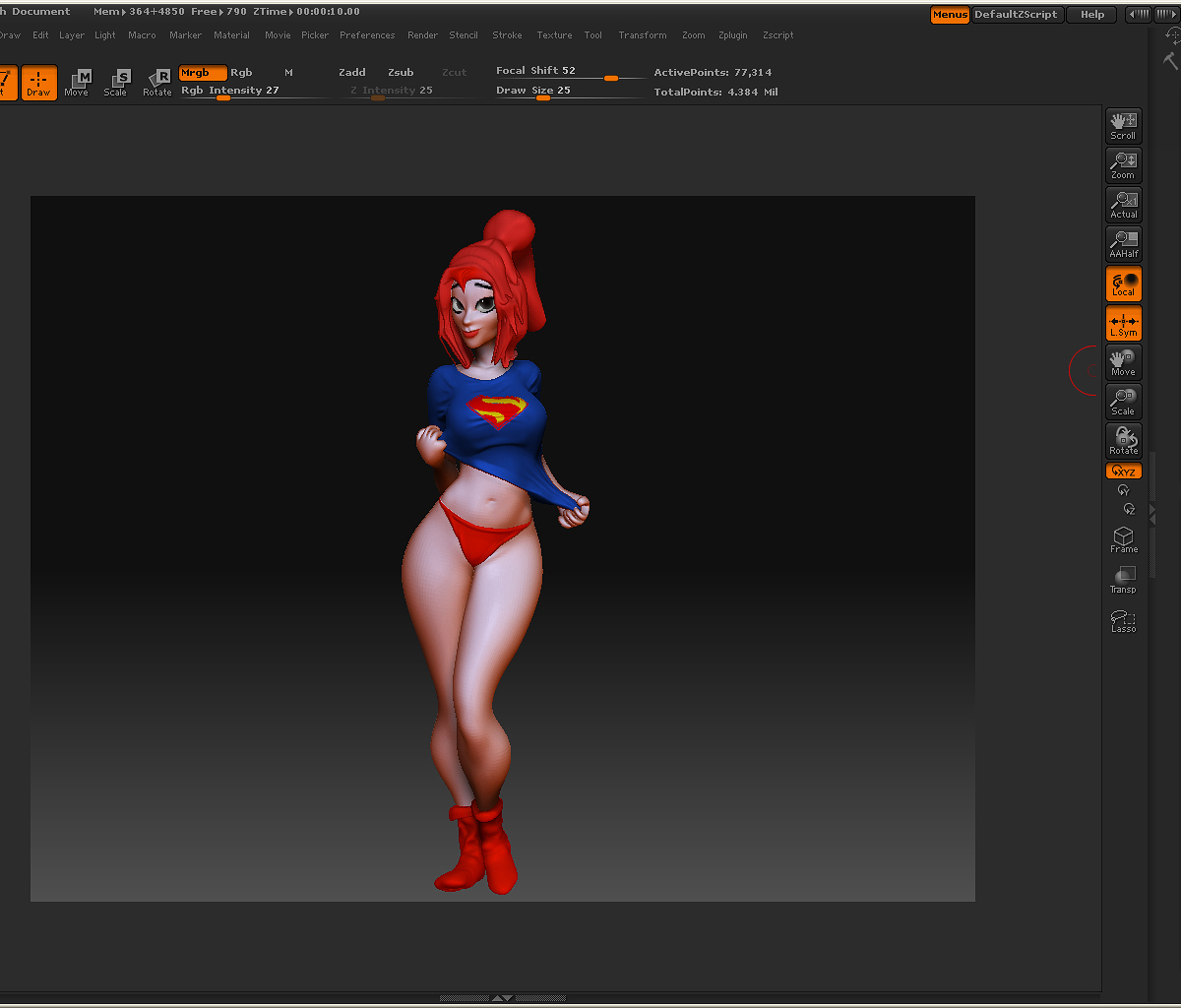This screenshot has width=1181, height=1008.
Task: Expand the bottom tray via divider arrows
Action: [x=502, y=998]
